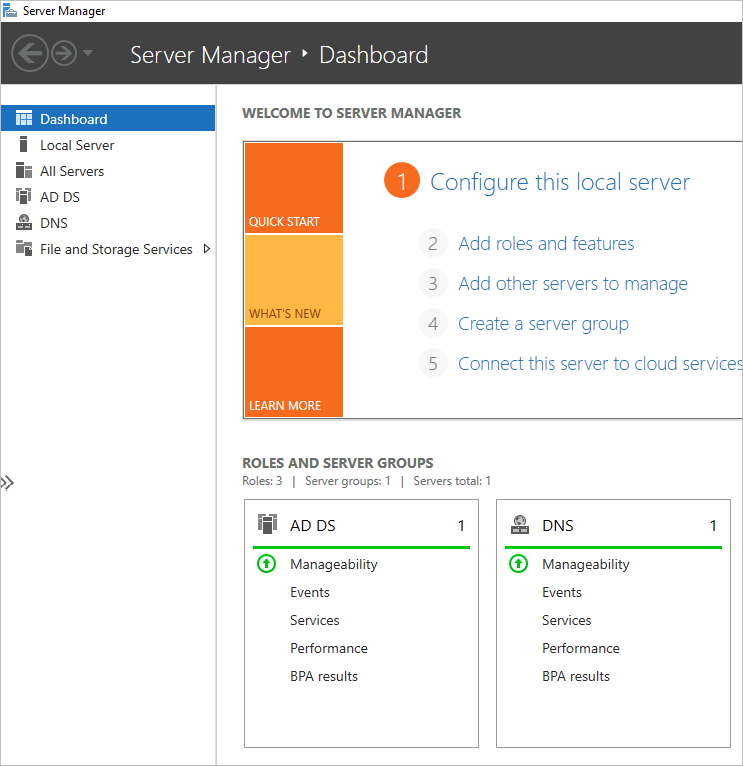Click the DNS tile server count 1
The image size is (743, 766).
pos(713,526)
